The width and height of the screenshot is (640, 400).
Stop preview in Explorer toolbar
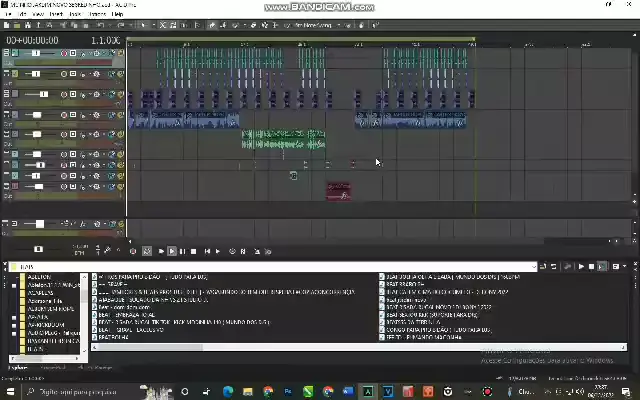tap(591, 267)
